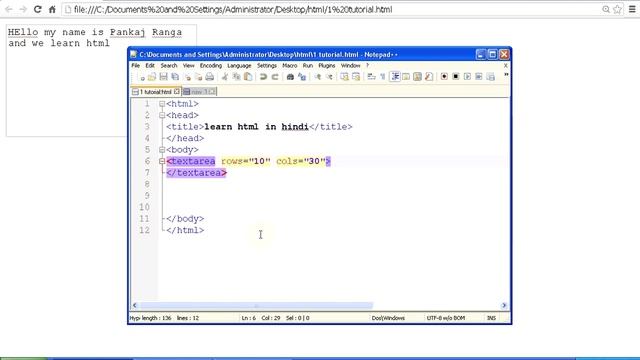Open the Search menu

click(x=169, y=65)
